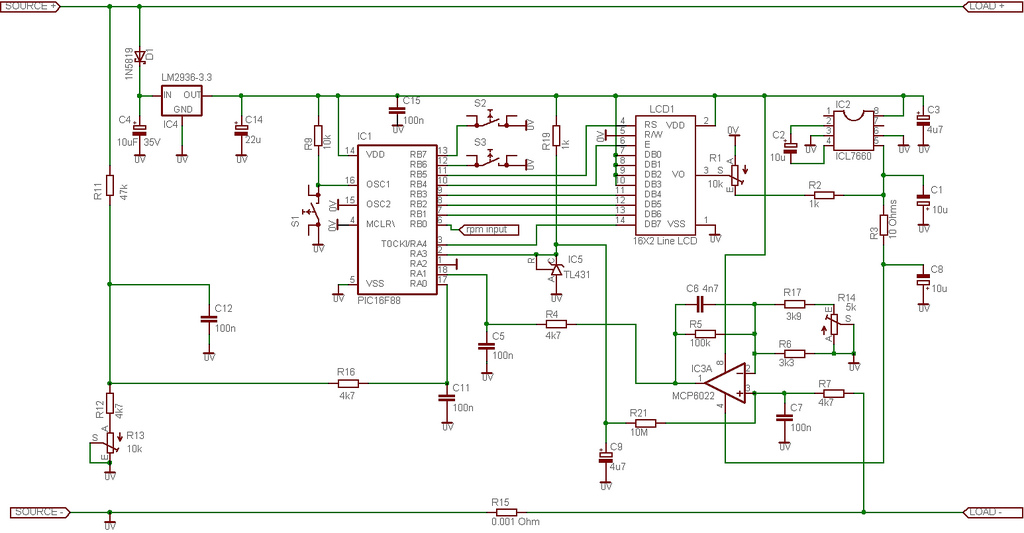The height and width of the screenshot is (533, 1024).
Task: Click the SOURCE - connector label
Action: coord(40,512)
